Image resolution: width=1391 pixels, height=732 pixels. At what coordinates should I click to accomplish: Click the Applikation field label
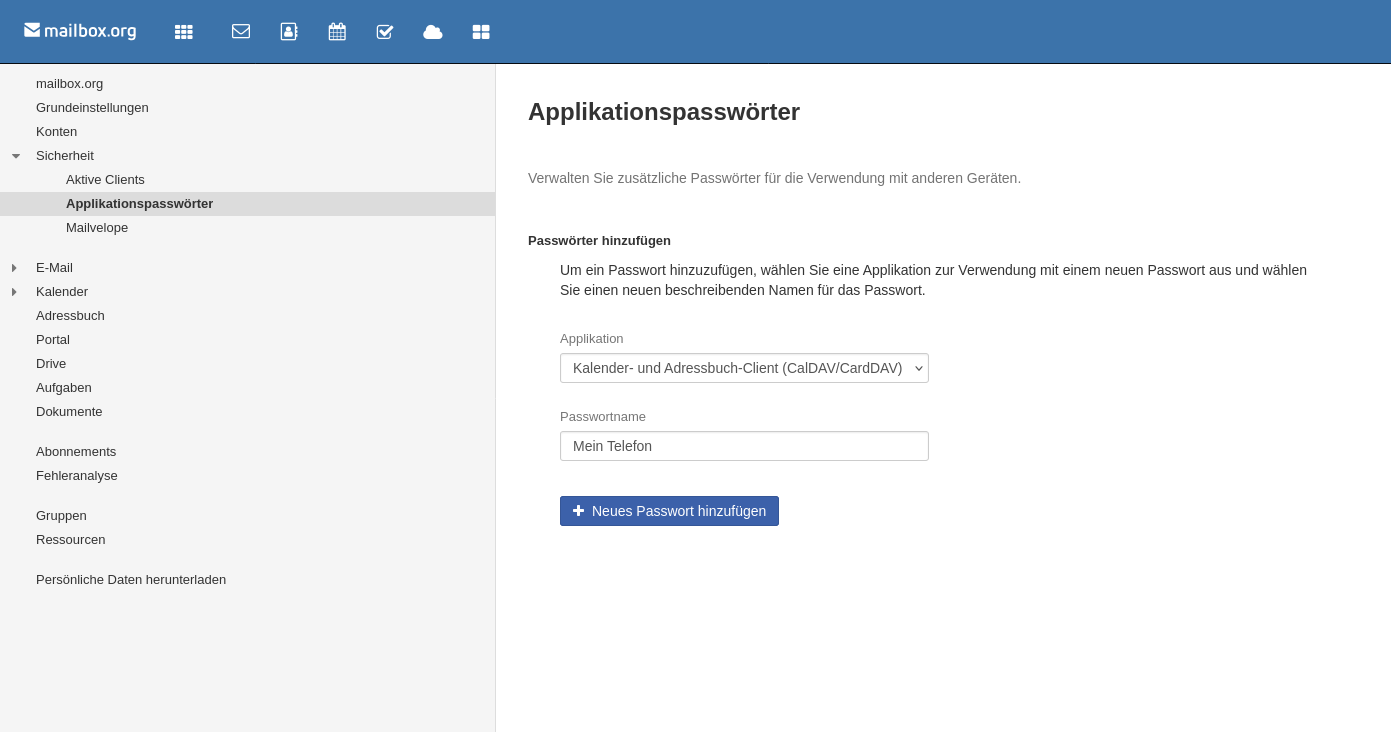(x=591, y=339)
